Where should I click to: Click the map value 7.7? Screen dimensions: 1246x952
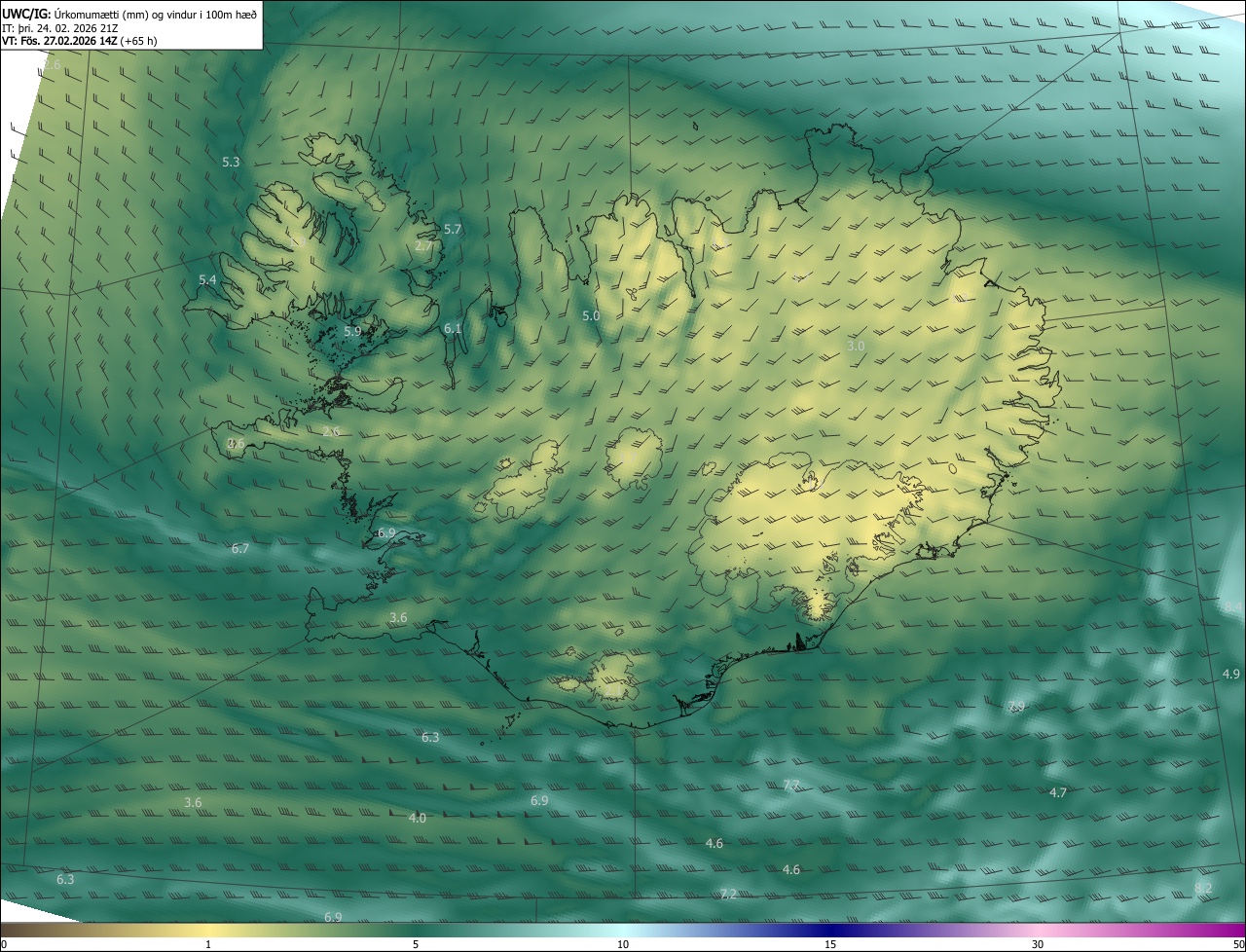[791, 785]
